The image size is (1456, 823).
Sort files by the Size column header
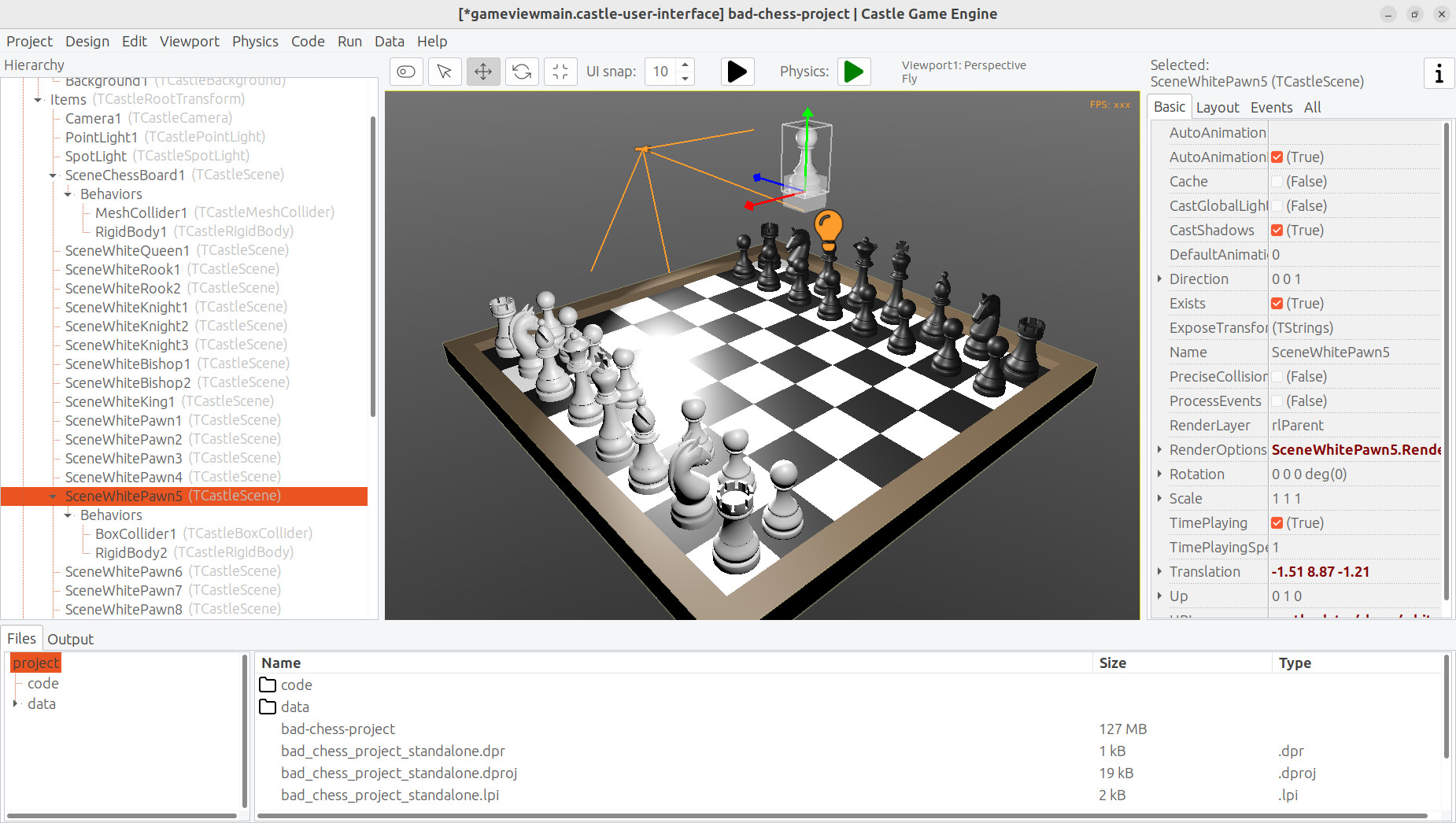(x=1182, y=663)
